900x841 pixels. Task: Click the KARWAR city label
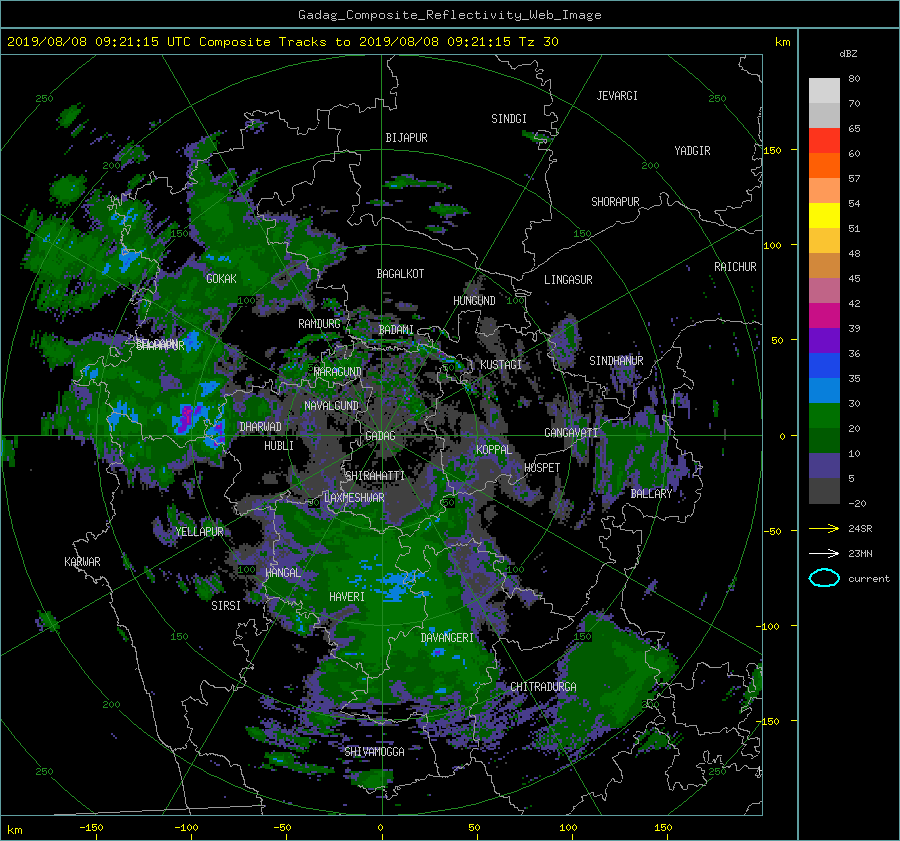(82, 562)
